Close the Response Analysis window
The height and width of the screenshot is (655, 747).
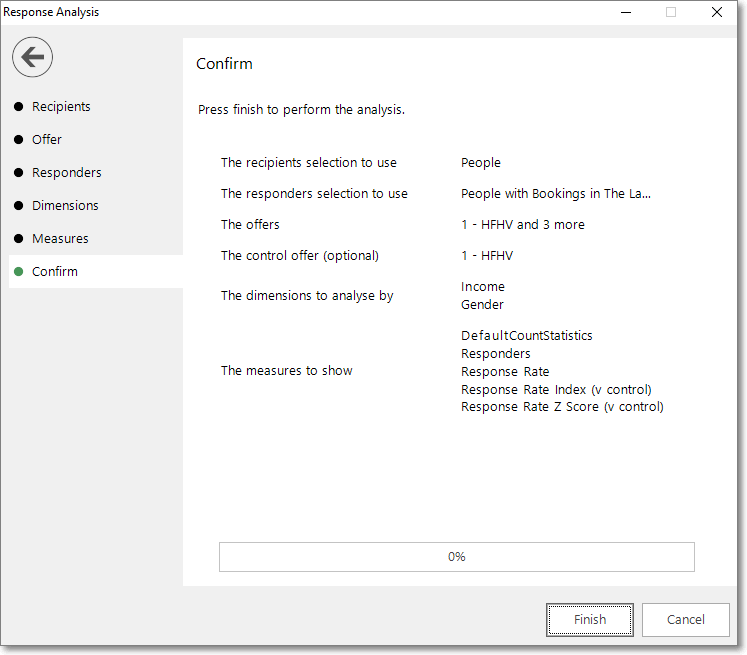point(717,12)
